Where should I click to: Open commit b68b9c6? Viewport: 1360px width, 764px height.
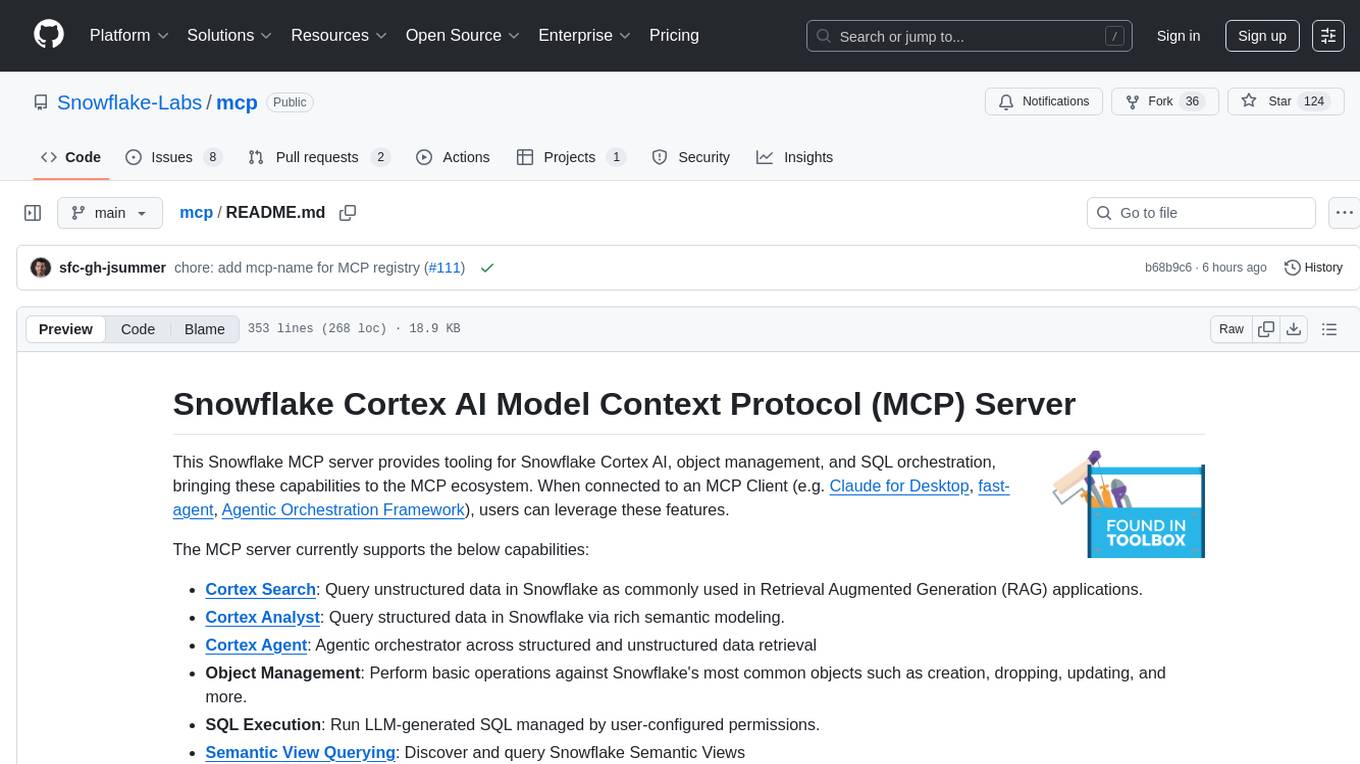click(1168, 268)
